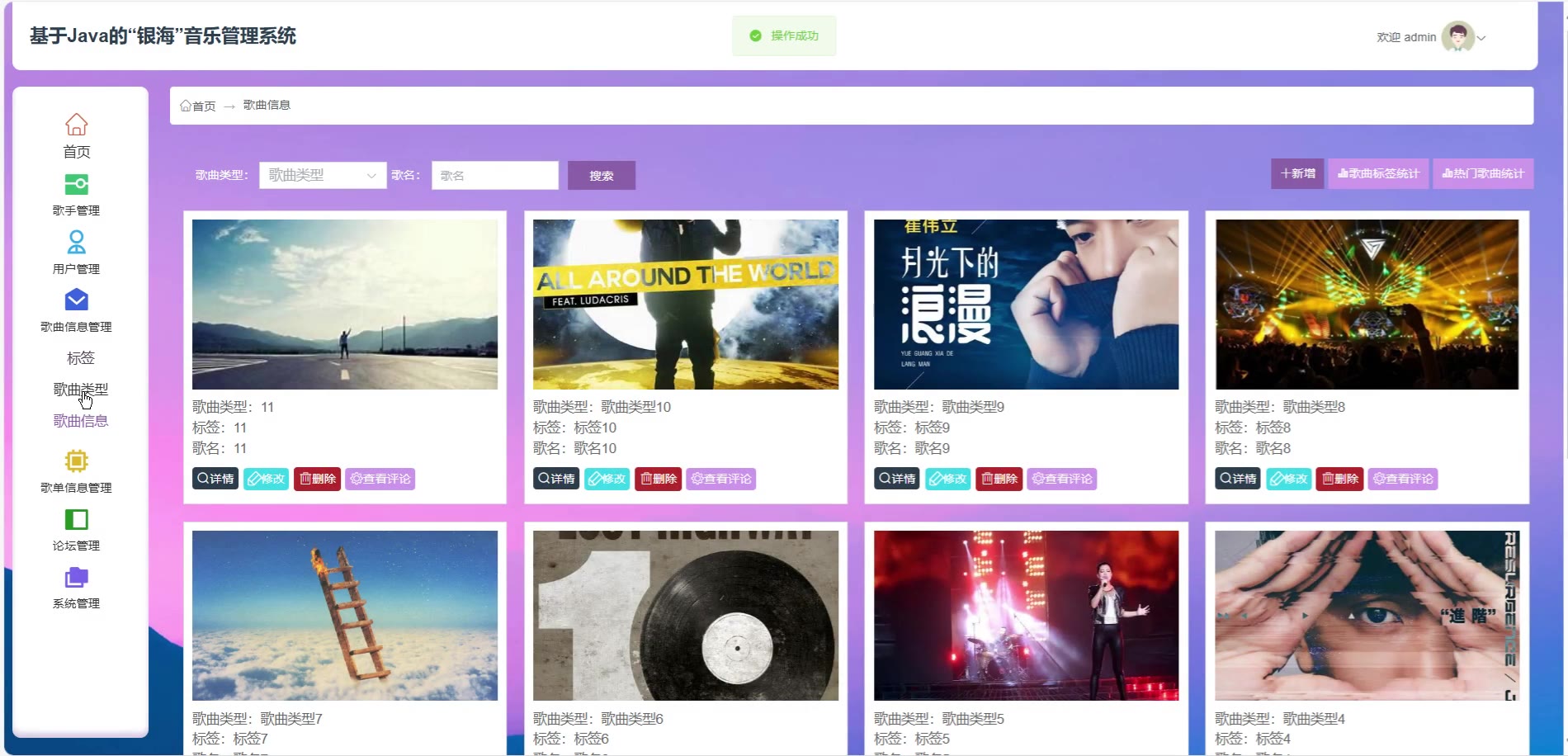The image size is (1568, 756).
Task: Open 查看评论 for 歌名8
Action: coord(1403,479)
